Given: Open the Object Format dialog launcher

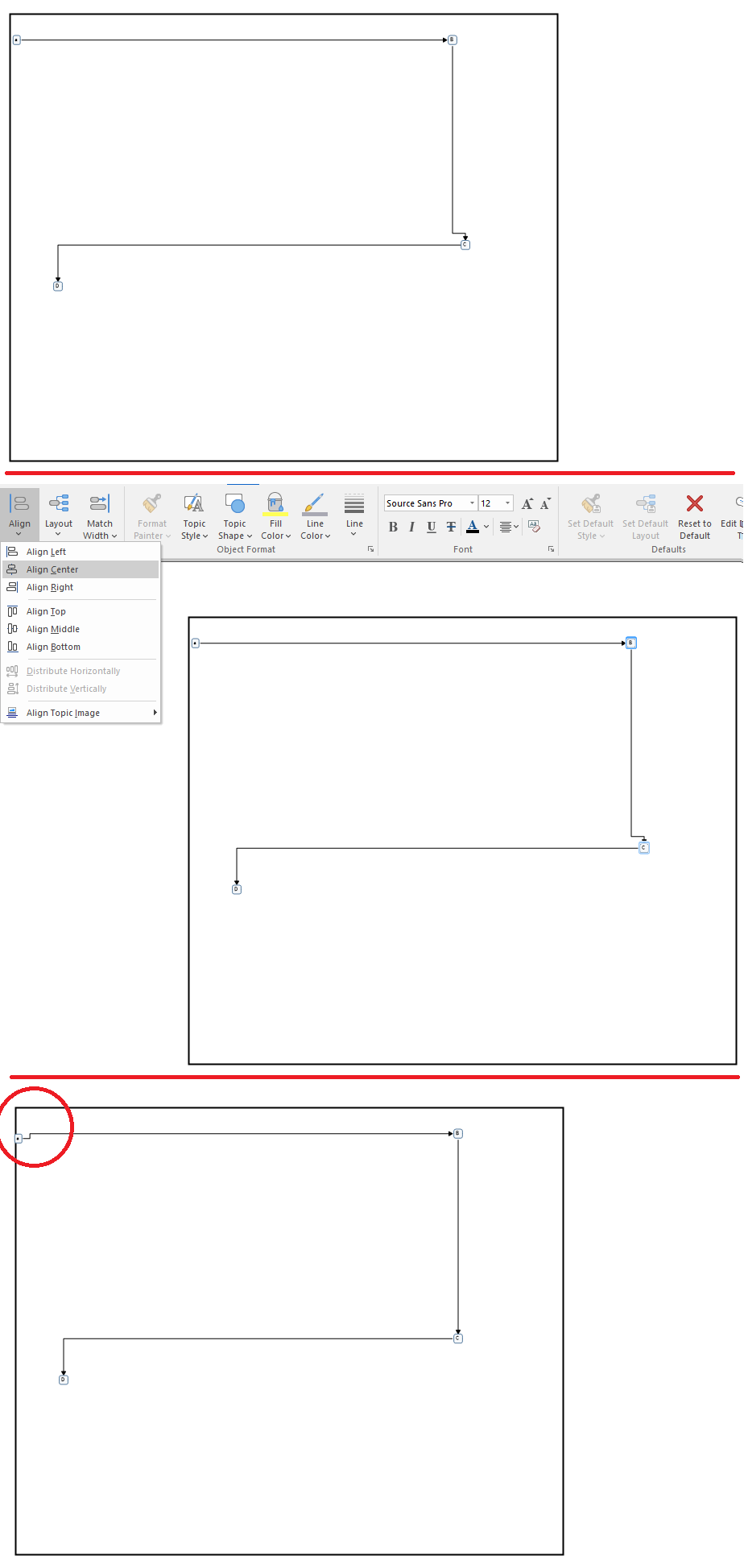Looking at the screenshot, I should point(370,549).
